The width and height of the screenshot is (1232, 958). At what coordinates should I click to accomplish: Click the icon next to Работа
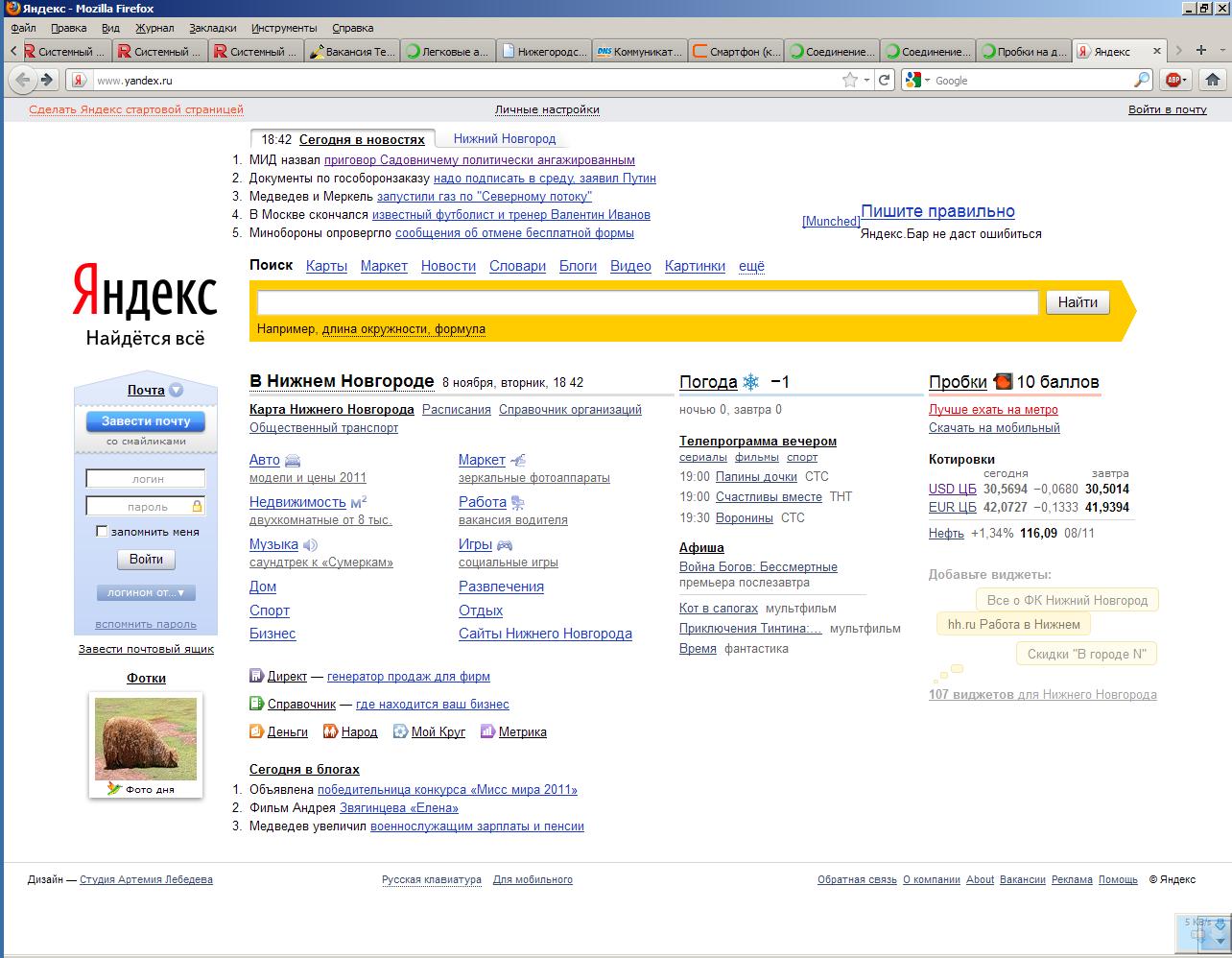click(x=517, y=502)
